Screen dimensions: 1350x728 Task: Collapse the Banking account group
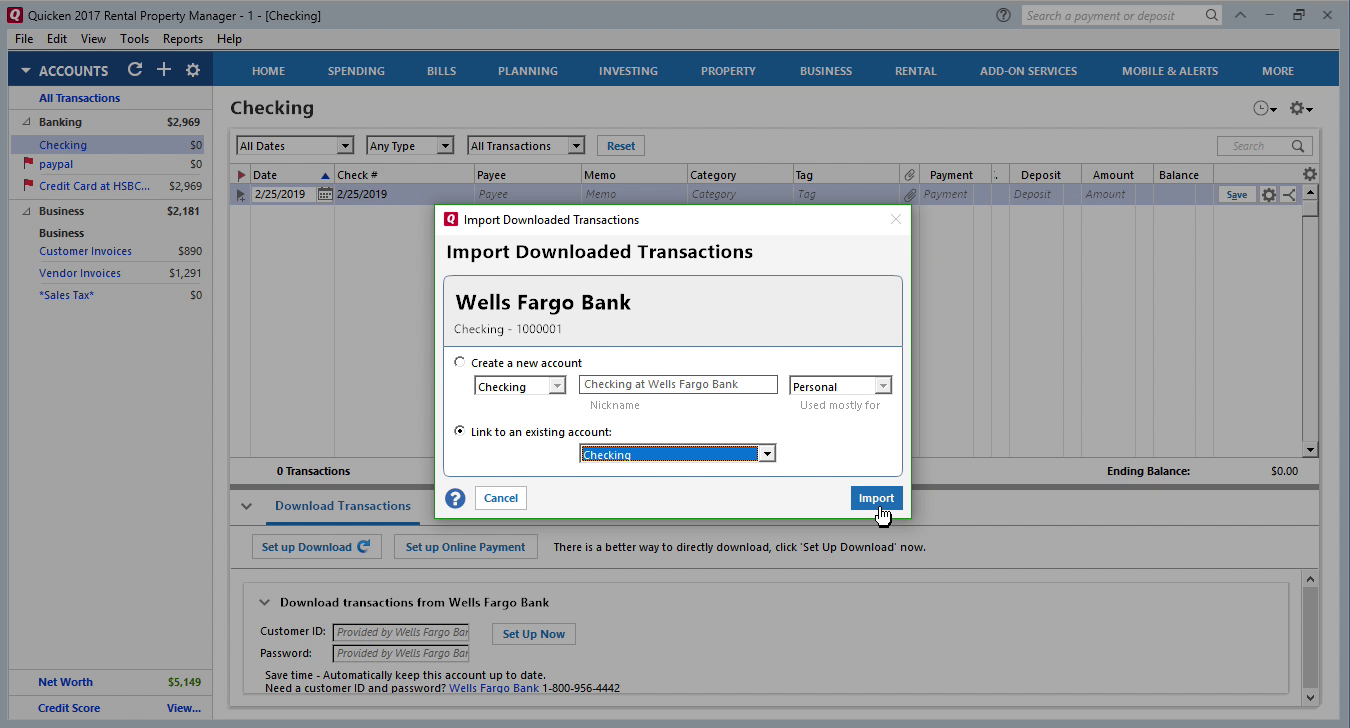click(26, 122)
